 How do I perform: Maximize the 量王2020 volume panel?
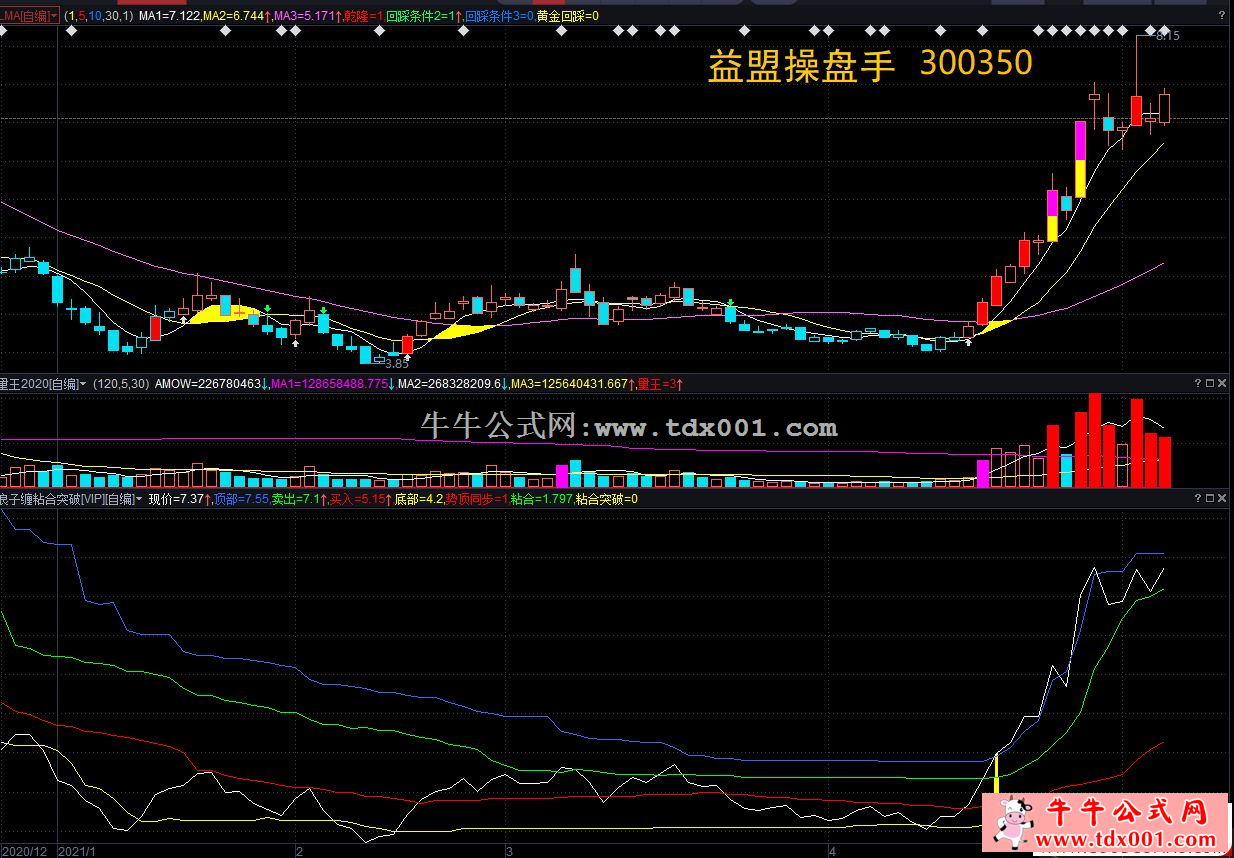click(x=1210, y=383)
